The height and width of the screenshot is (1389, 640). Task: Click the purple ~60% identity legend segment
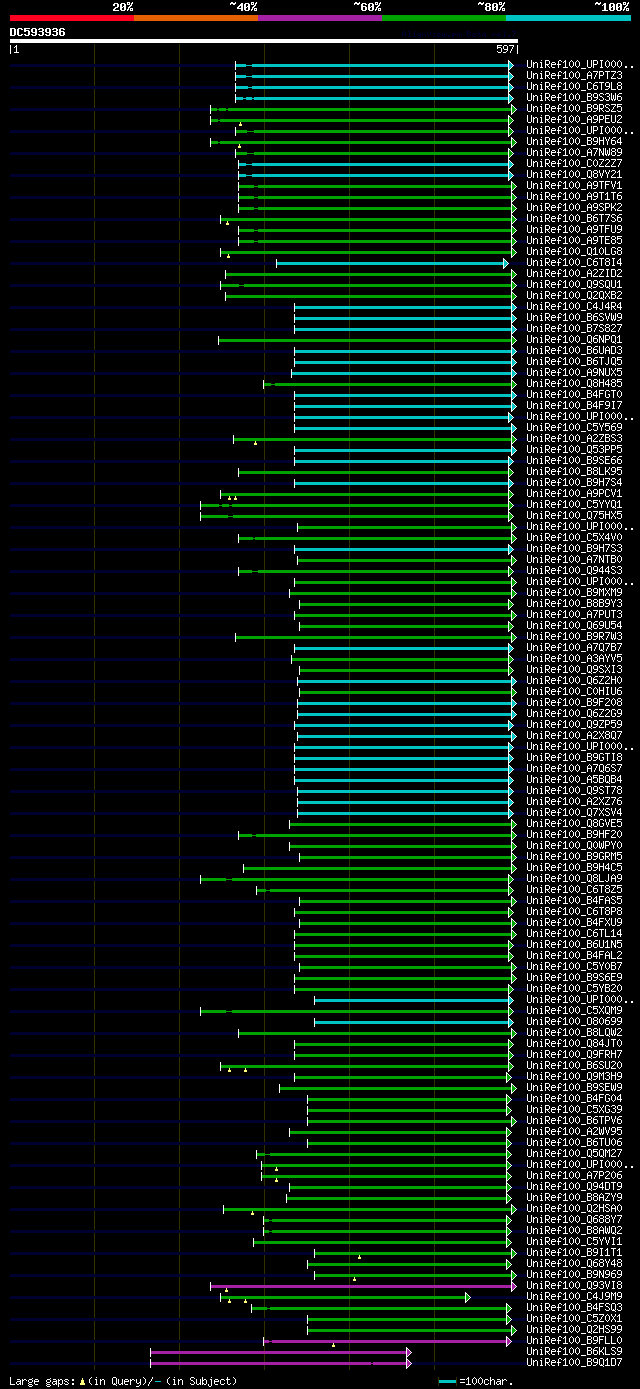coord(320,18)
